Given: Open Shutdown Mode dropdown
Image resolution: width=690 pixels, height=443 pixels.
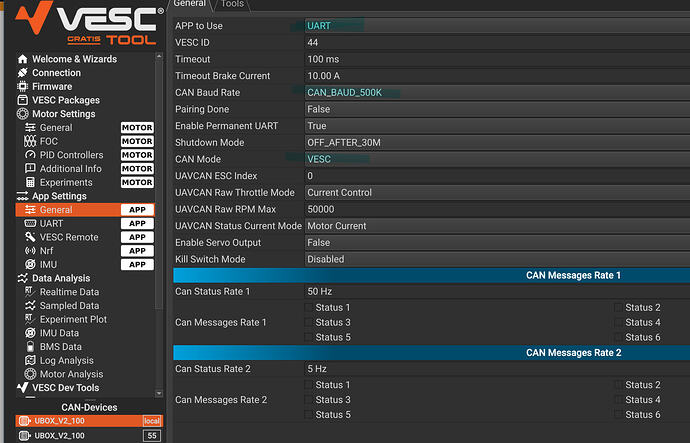Looking at the screenshot, I should [x=497, y=143].
